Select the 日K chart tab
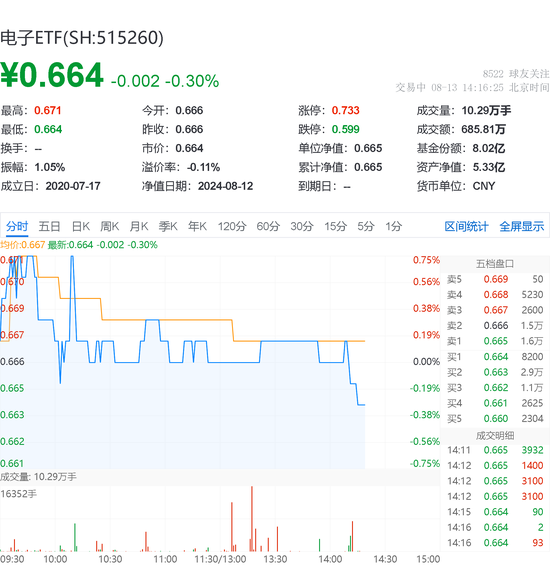Screen dimensions: 550x584 click(x=81, y=226)
